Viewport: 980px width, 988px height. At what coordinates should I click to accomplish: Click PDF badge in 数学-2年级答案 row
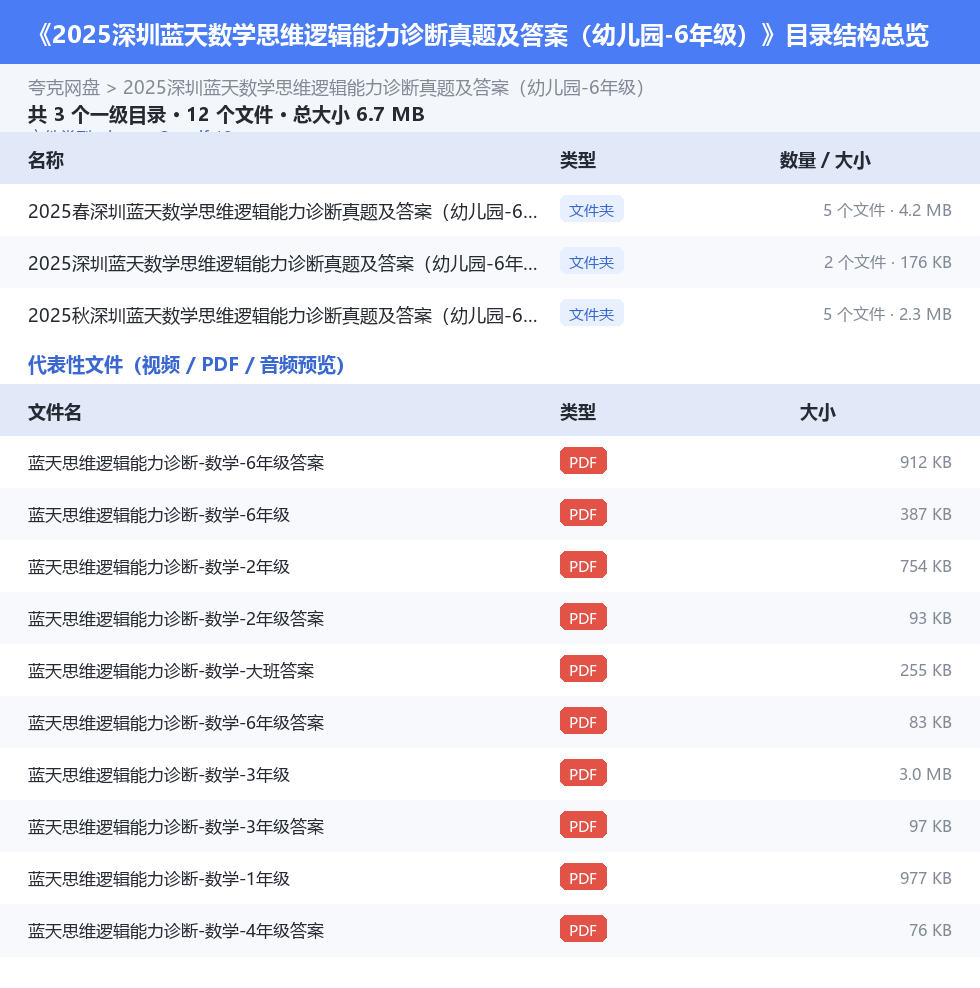point(583,618)
